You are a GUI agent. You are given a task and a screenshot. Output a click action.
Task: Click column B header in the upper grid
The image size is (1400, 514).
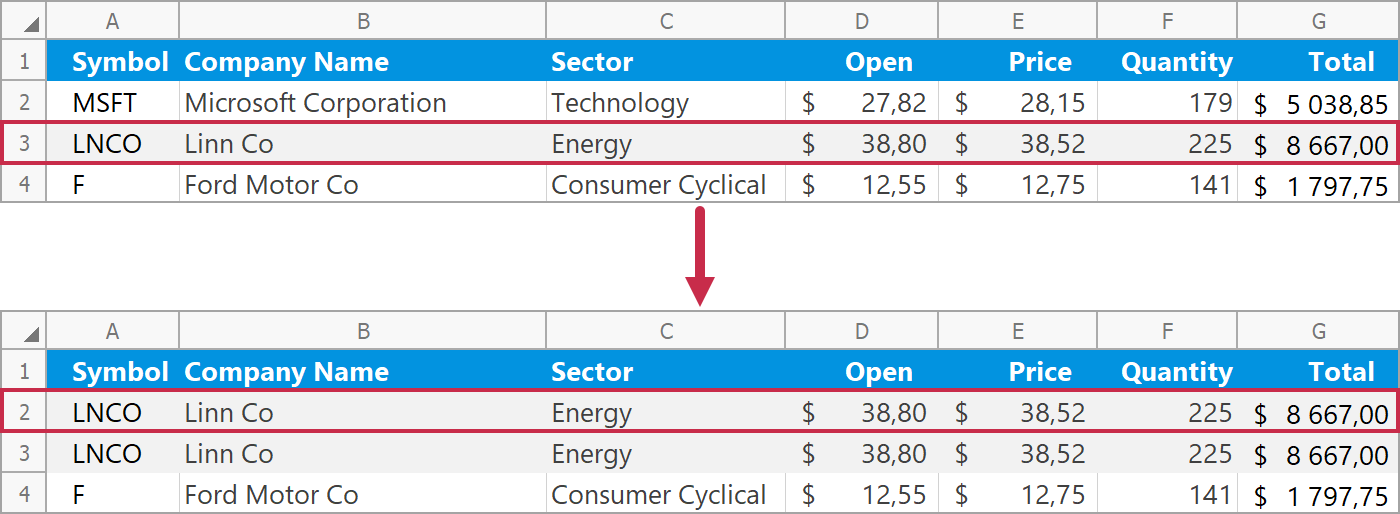(363, 22)
